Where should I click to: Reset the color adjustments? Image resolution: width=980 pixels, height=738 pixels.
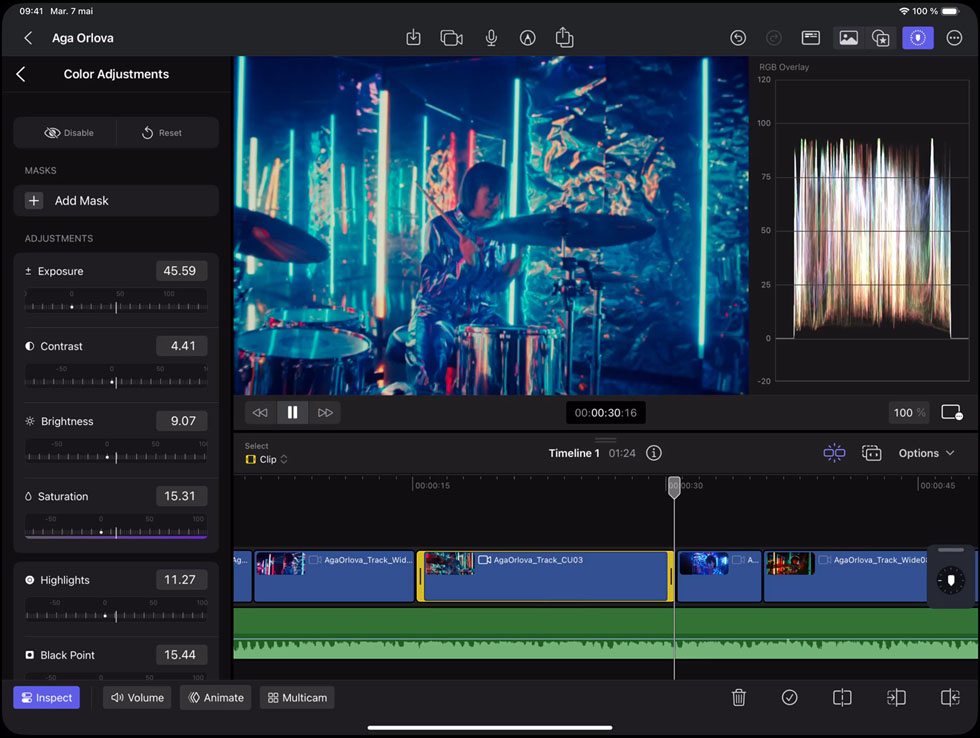[x=162, y=133]
